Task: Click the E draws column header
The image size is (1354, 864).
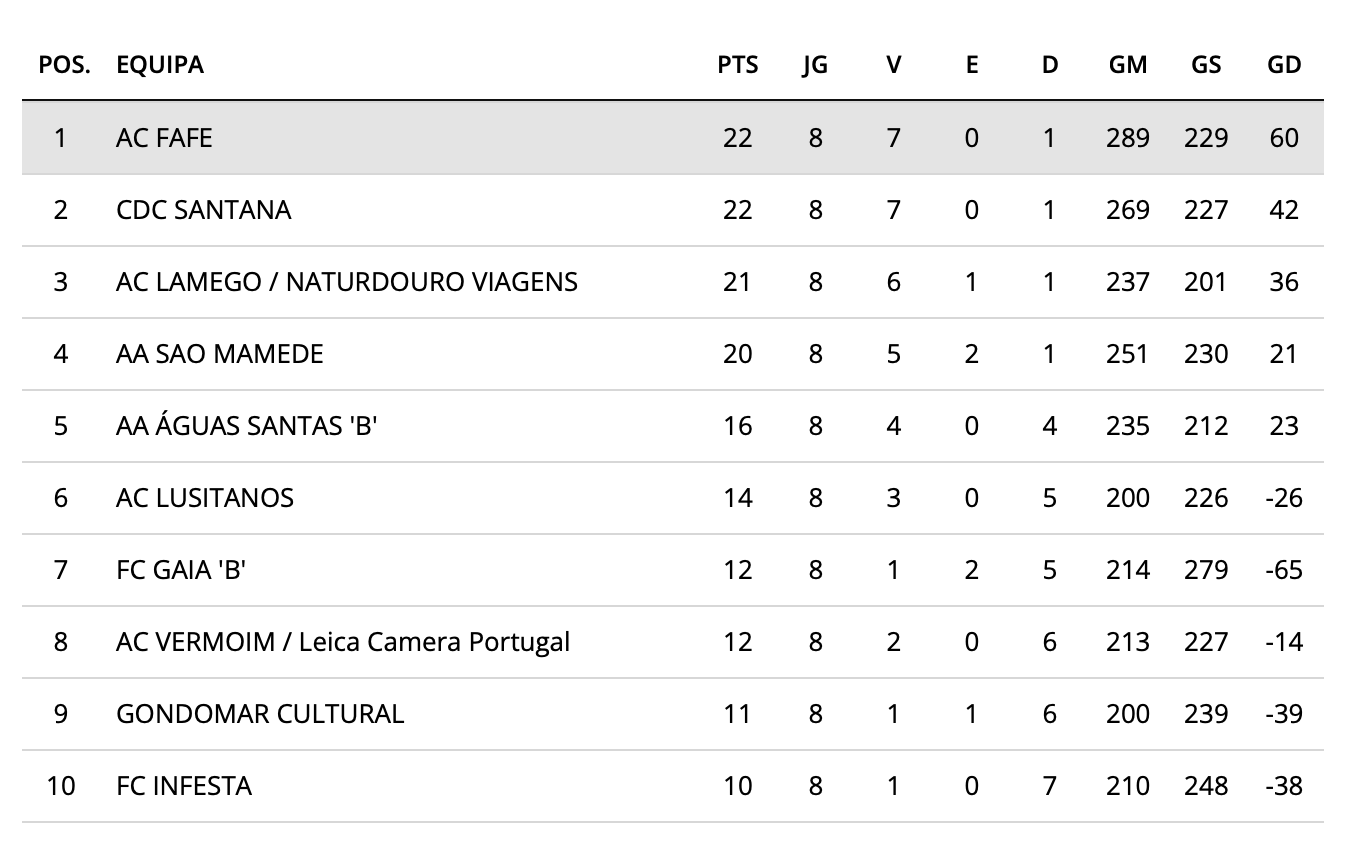Action: (971, 65)
